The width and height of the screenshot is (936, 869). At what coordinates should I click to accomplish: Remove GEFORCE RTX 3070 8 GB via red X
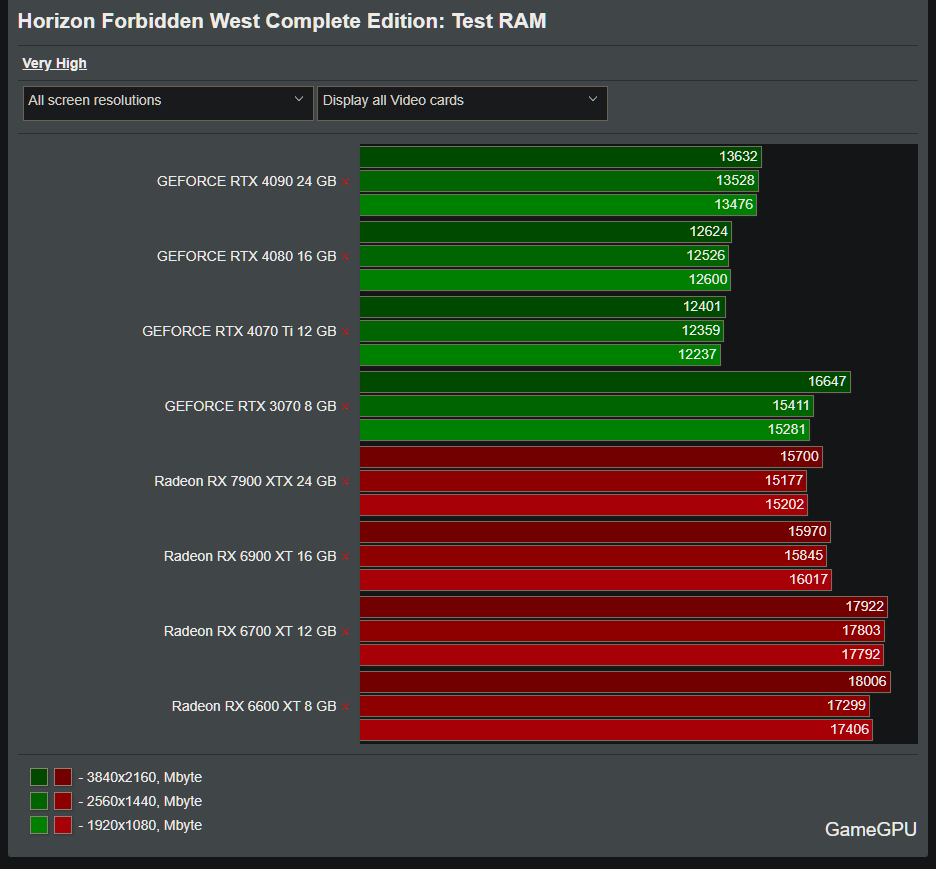click(346, 406)
